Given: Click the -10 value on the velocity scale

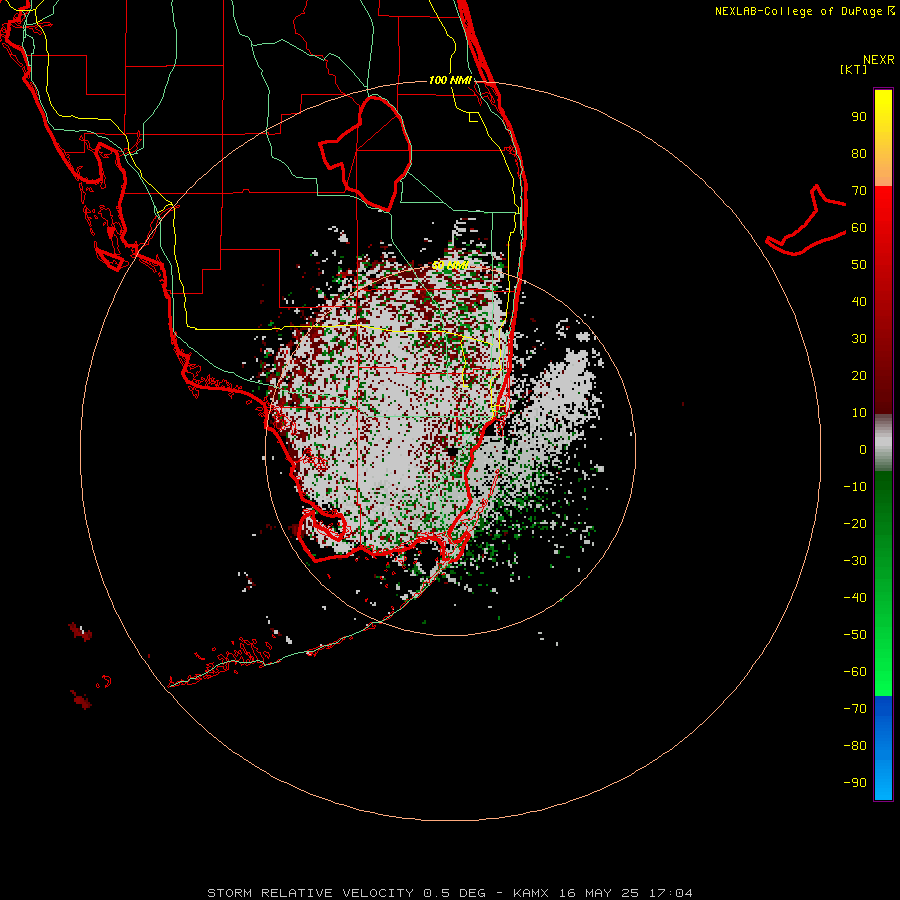Looking at the screenshot, I should pos(855,487).
